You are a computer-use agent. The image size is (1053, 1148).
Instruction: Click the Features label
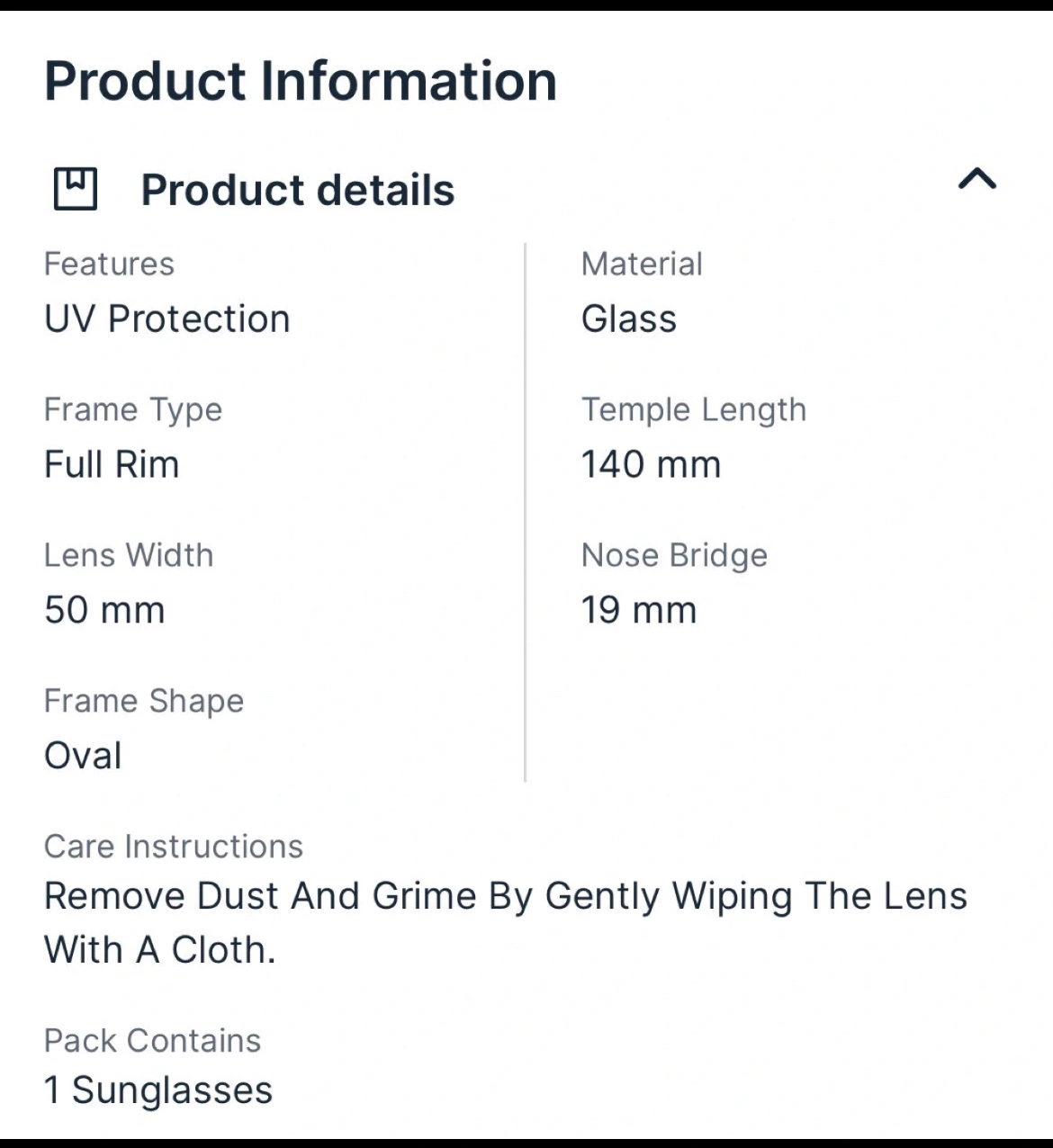point(109,264)
